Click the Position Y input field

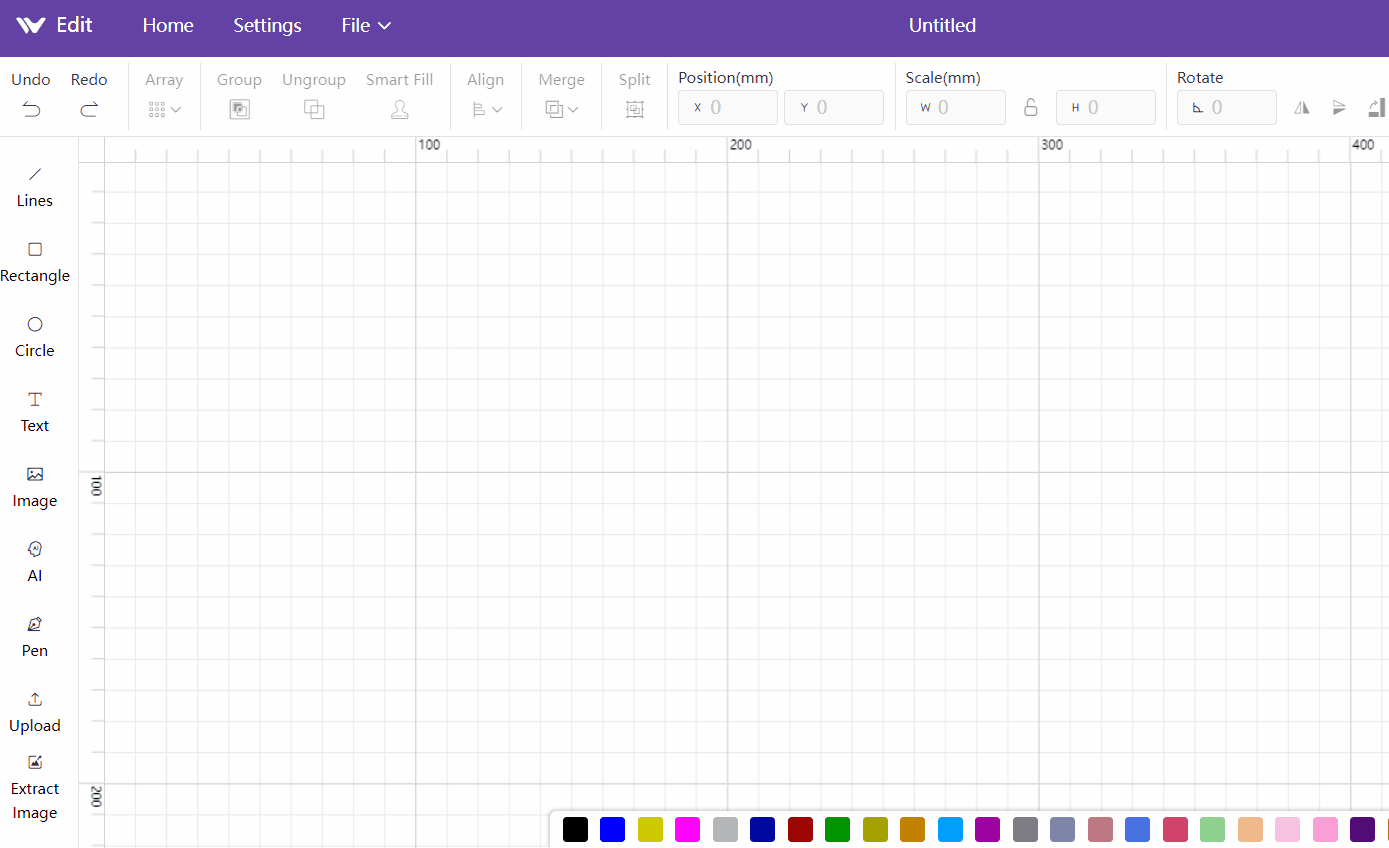pyautogui.click(x=834, y=108)
